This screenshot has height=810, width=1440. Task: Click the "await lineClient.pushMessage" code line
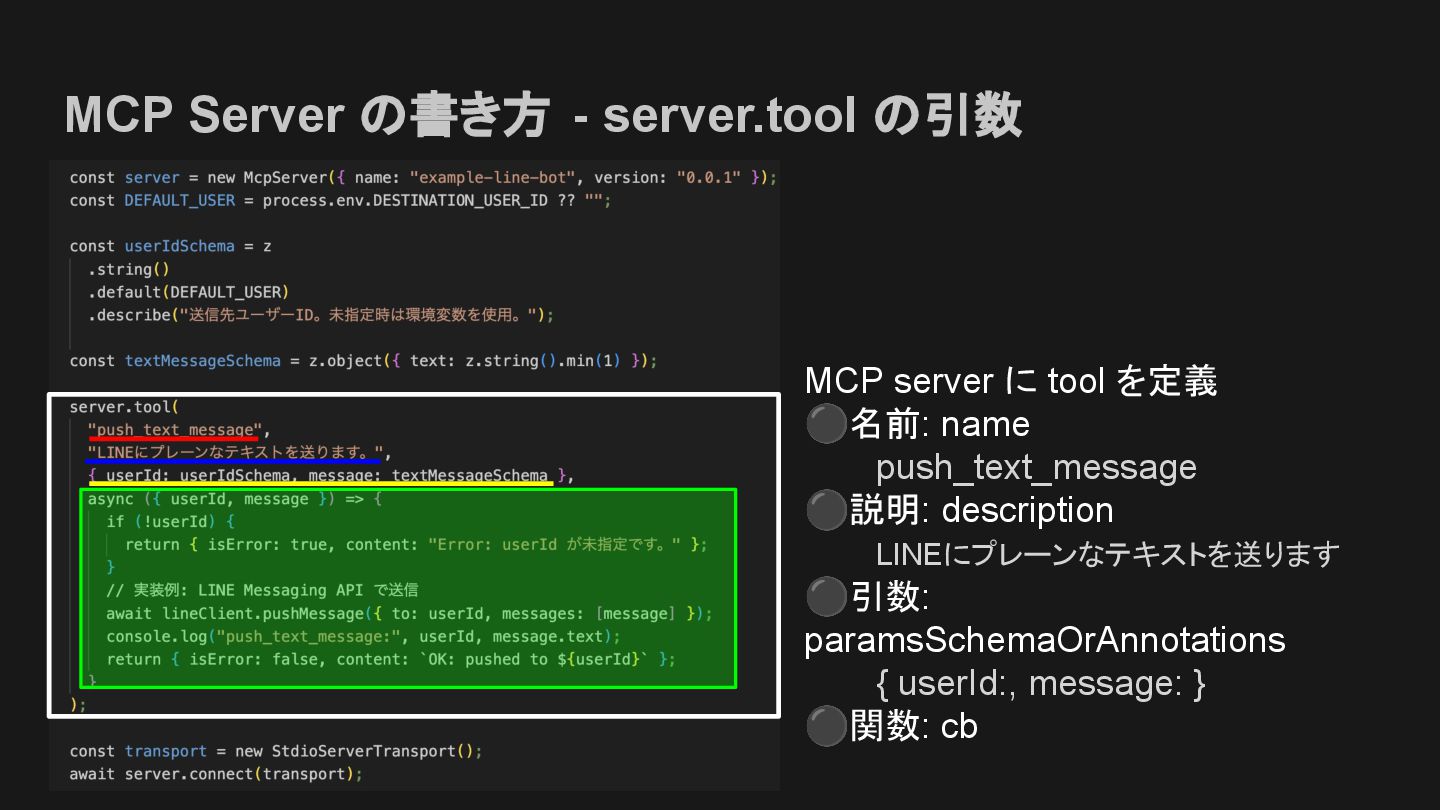coord(409,613)
